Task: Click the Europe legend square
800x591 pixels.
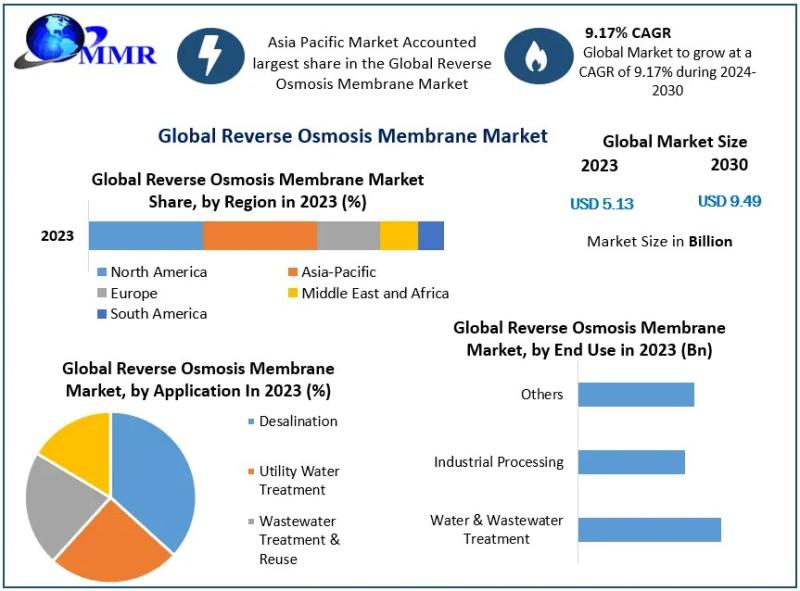Action: 101,294
